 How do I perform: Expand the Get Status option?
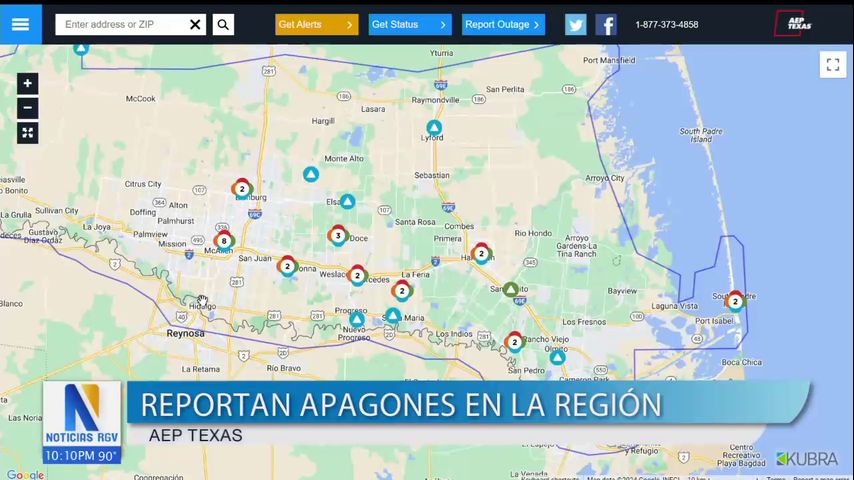(x=409, y=24)
